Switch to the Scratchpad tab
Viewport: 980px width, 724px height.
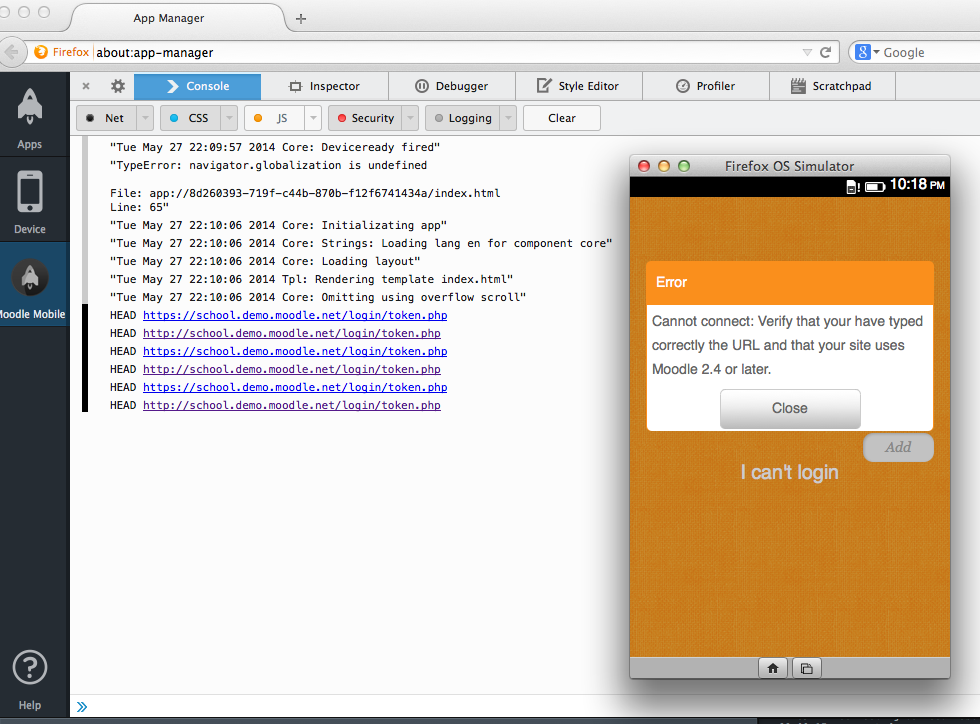pyautogui.click(x=832, y=86)
